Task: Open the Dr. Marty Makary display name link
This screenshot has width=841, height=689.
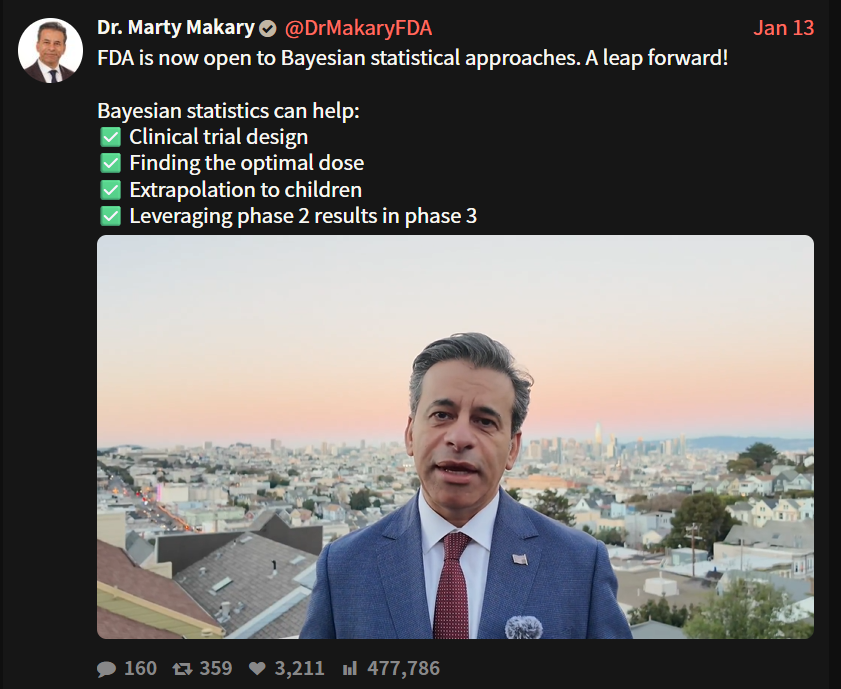Action: pyautogui.click(x=175, y=28)
